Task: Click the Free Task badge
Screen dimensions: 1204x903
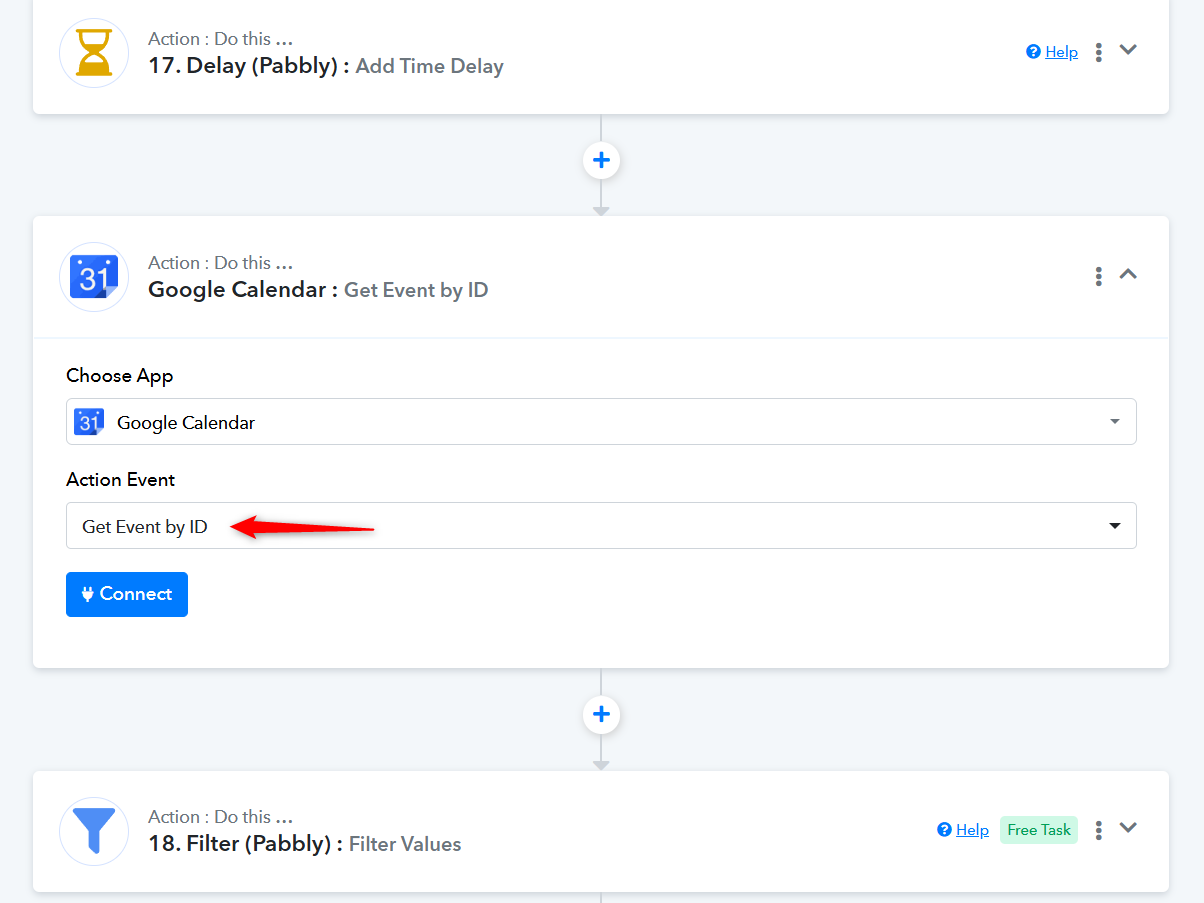Action: (x=1039, y=830)
